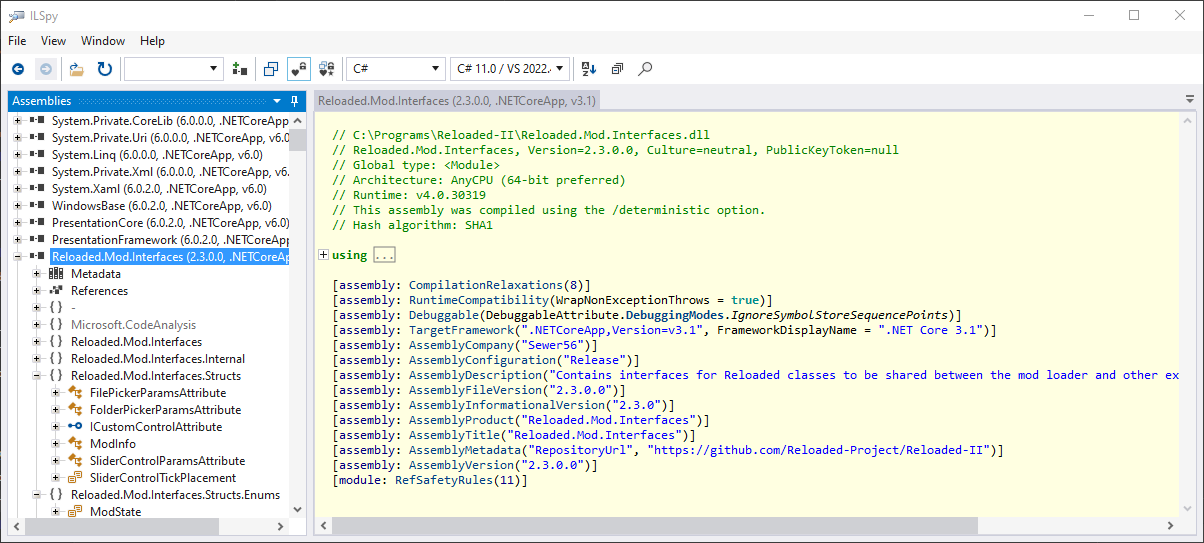This screenshot has height=543, width=1204.
Task: Click the Sort assemblies A-Z icon
Action: click(x=588, y=69)
